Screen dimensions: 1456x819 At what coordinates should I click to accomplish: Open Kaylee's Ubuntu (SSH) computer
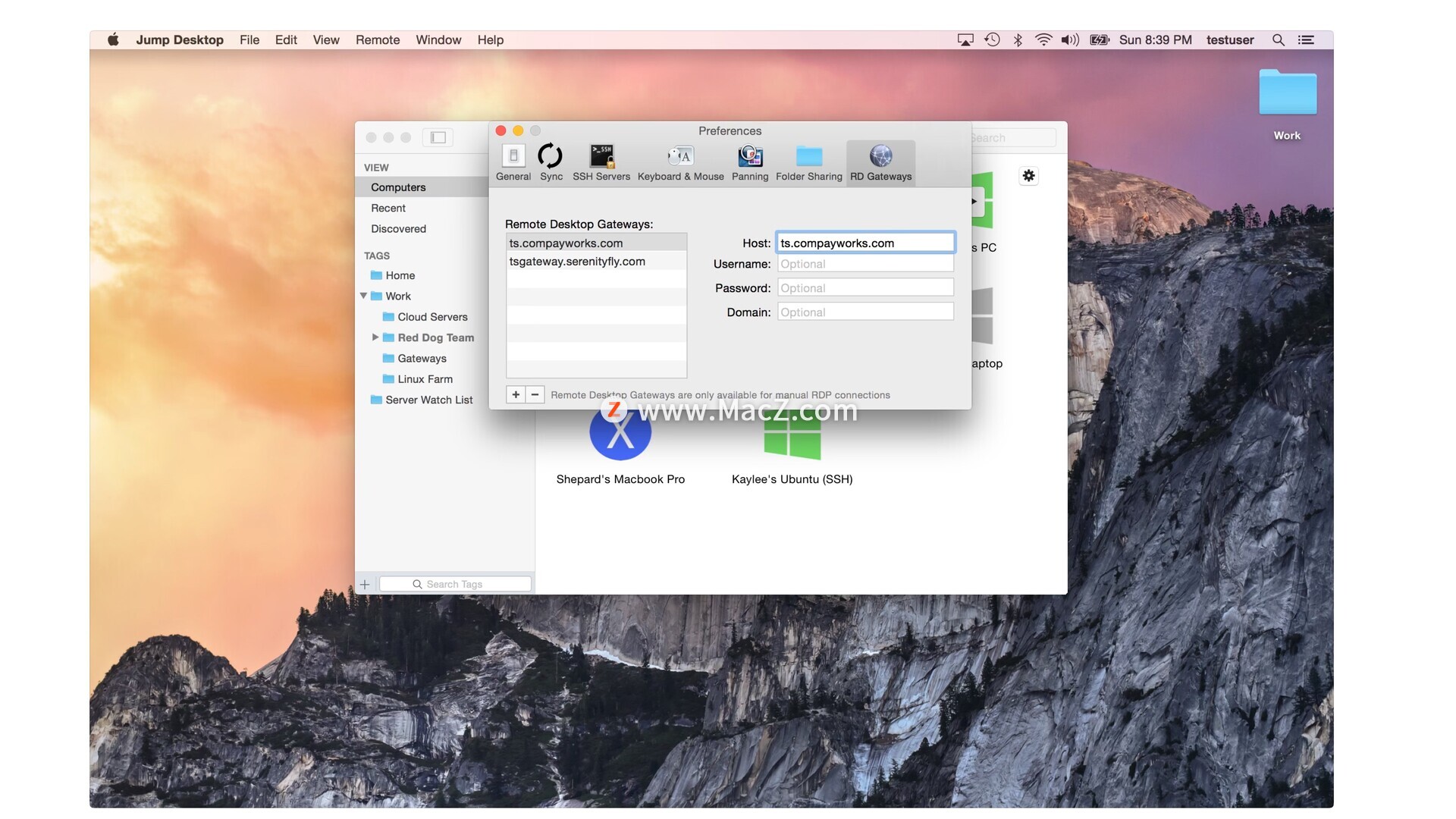(792, 447)
